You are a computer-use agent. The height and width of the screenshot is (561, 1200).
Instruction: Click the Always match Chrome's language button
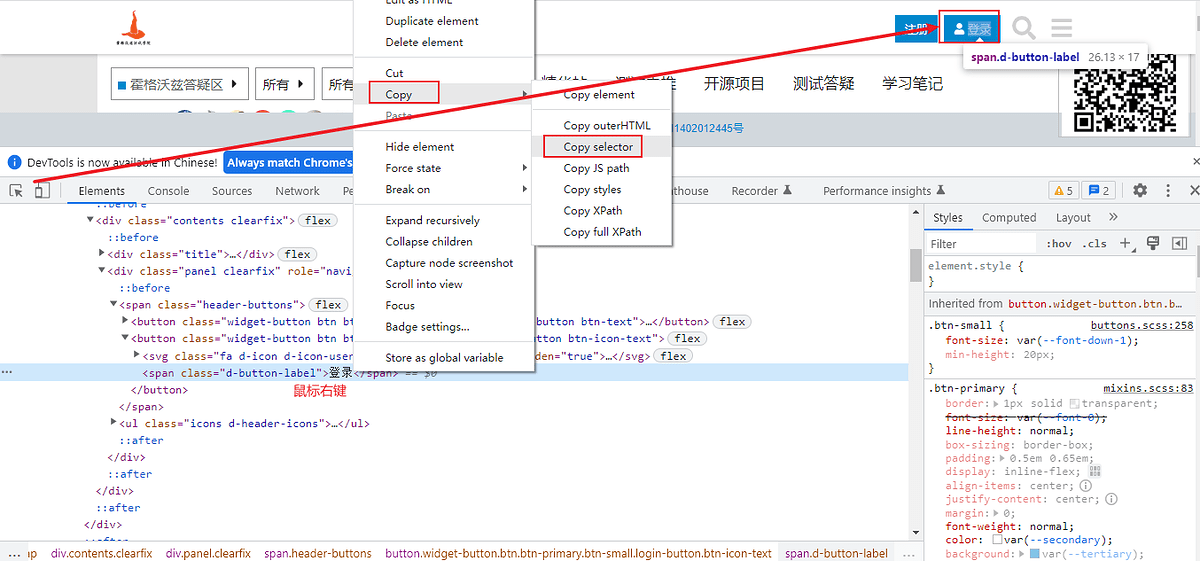click(289, 162)
